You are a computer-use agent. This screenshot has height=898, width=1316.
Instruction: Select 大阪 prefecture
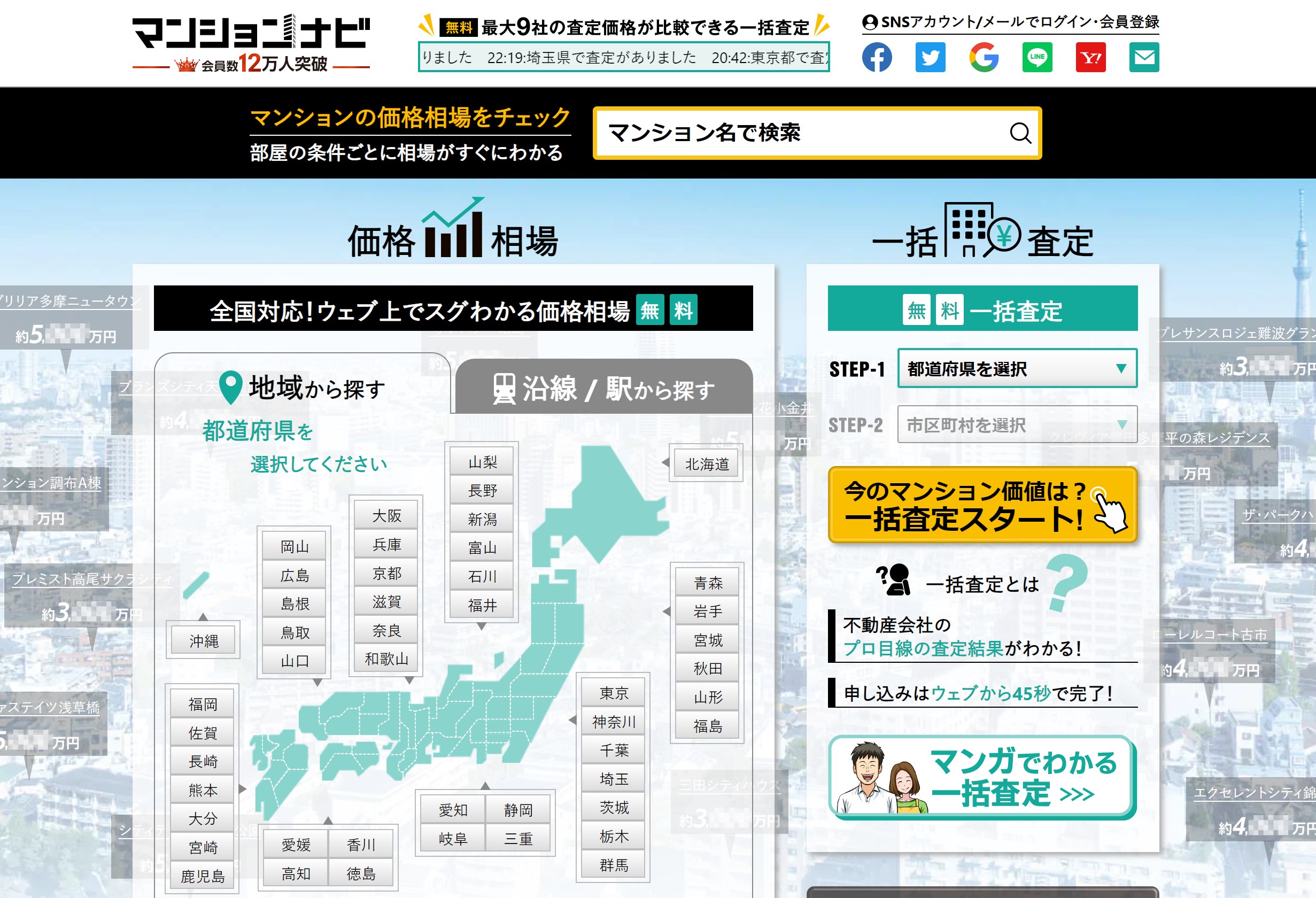click(x=386, y=515)
